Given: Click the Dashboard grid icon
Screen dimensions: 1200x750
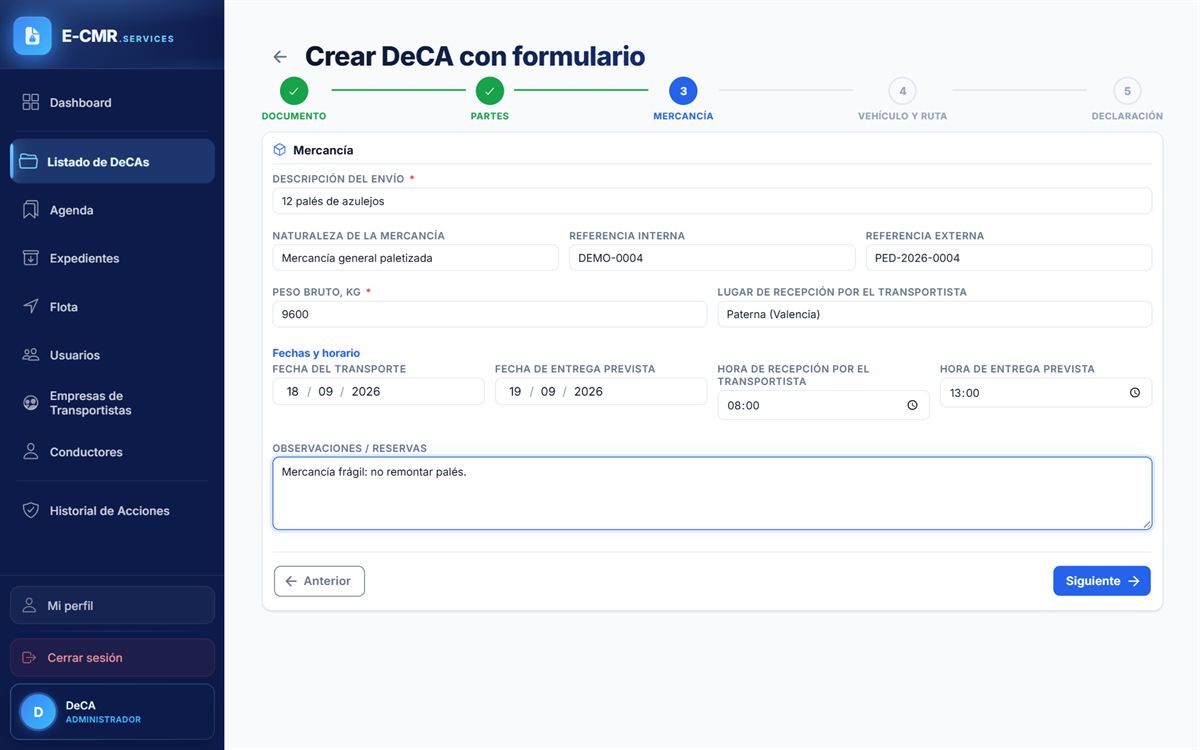Looking at the screenshot, I should [31, 102].
